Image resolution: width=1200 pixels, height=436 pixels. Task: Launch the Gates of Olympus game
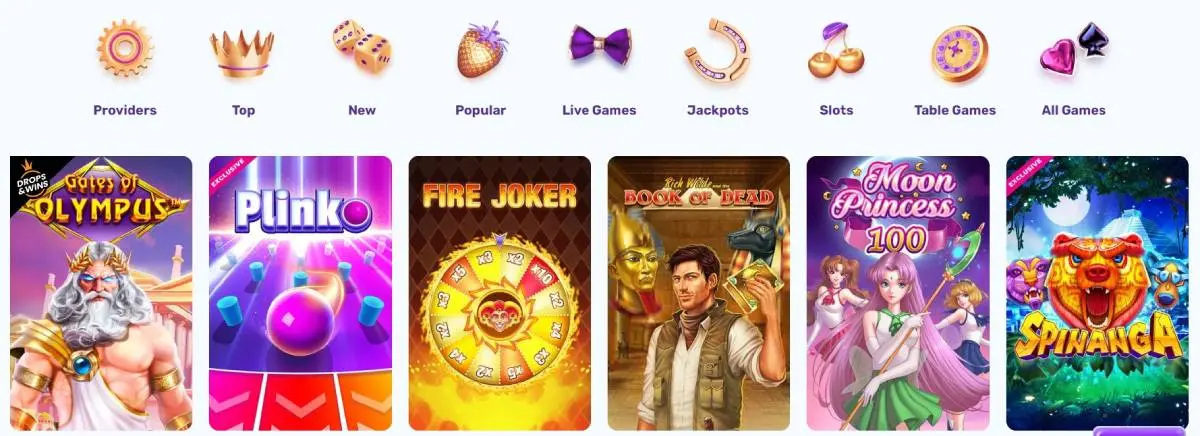(x=101, y=293)
